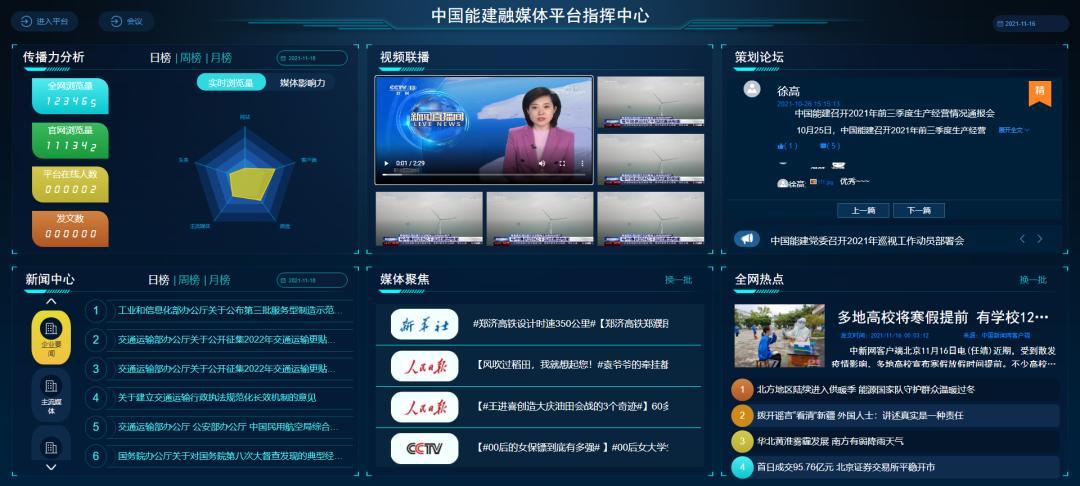The image size is (1080, 486).
Task: Open the #郑济高铁设计时速350公里# post
Action: pyautogui.click(x=571, y=324)
